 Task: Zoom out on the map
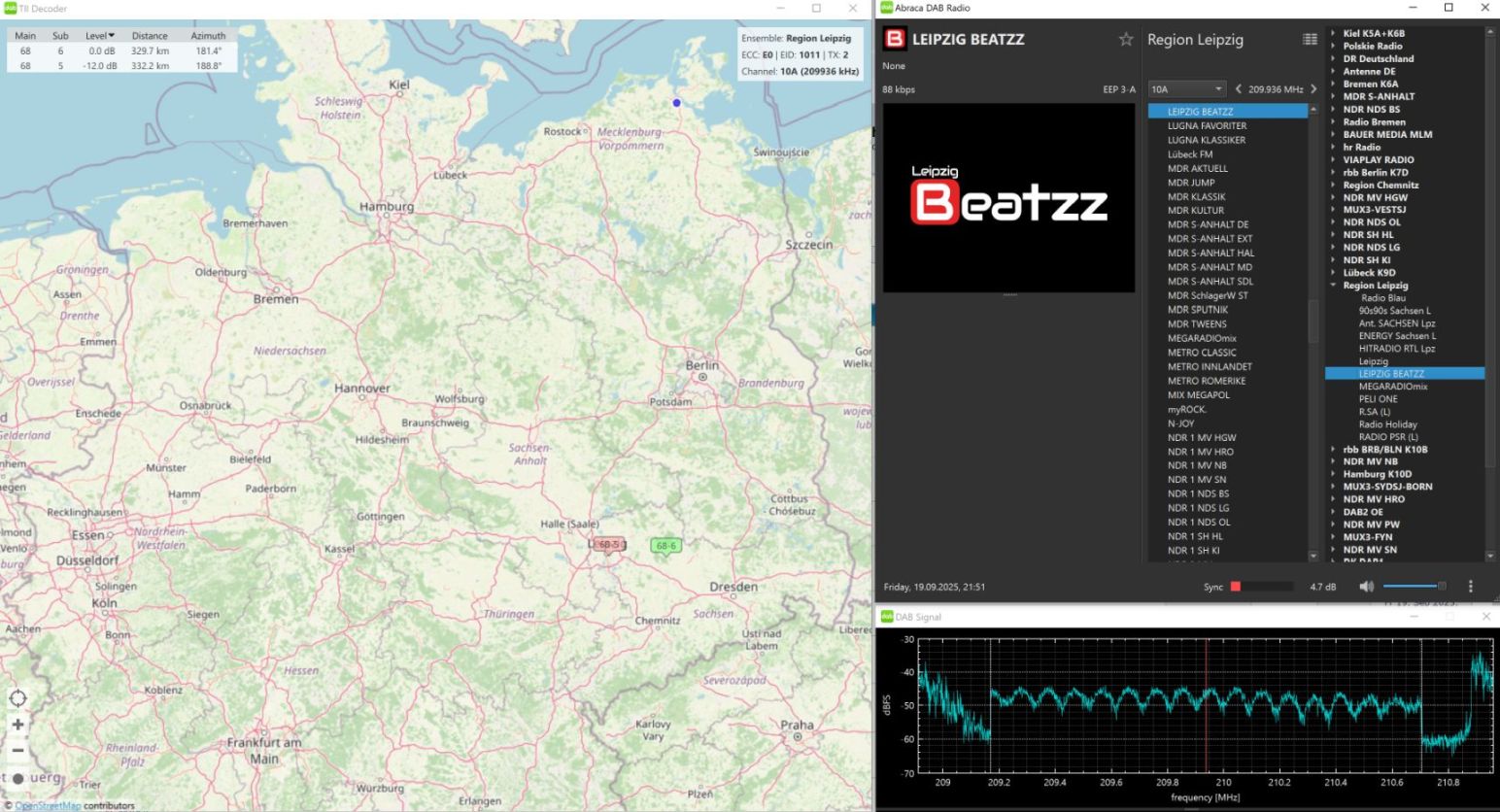pos(17,751)
